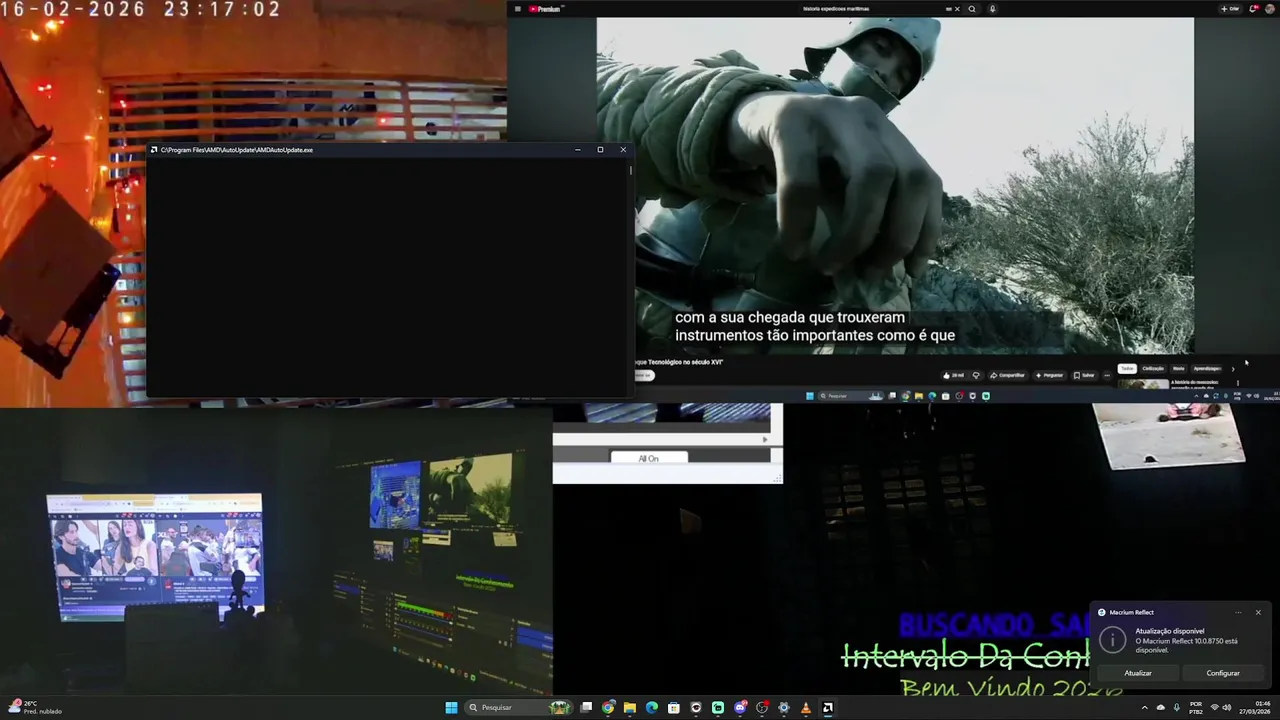1280x720 pixels.
Task: Click the taskbar Pesquisar search box
Action: pos(519,708)
